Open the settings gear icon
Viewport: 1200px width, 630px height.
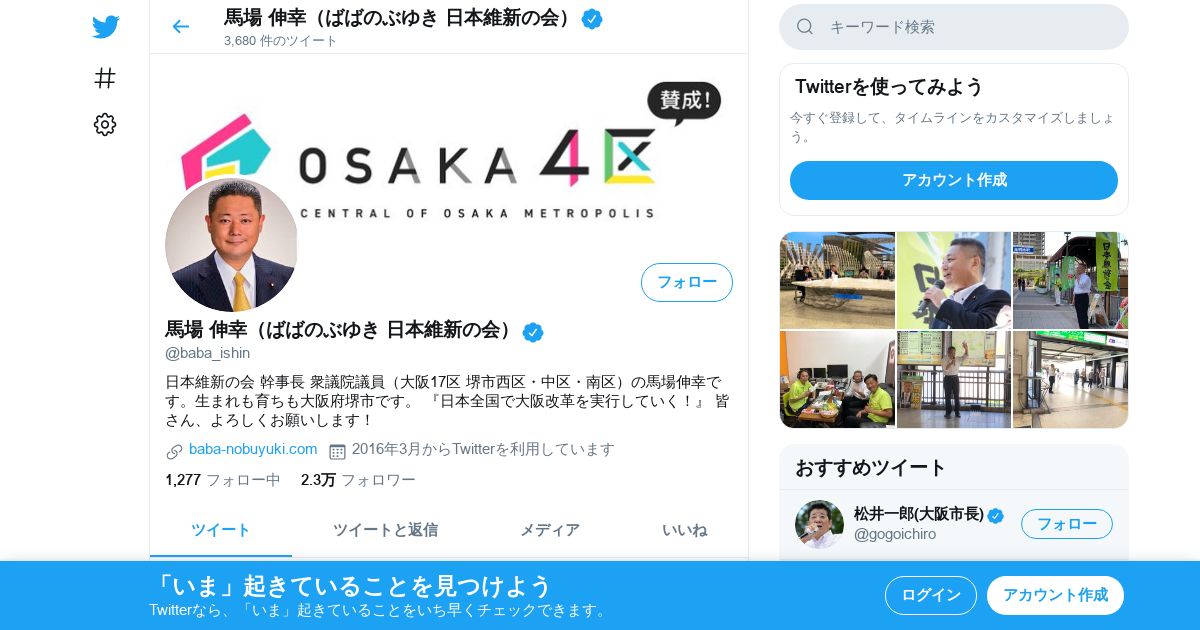pyautogui.click(x=105, y=124)
